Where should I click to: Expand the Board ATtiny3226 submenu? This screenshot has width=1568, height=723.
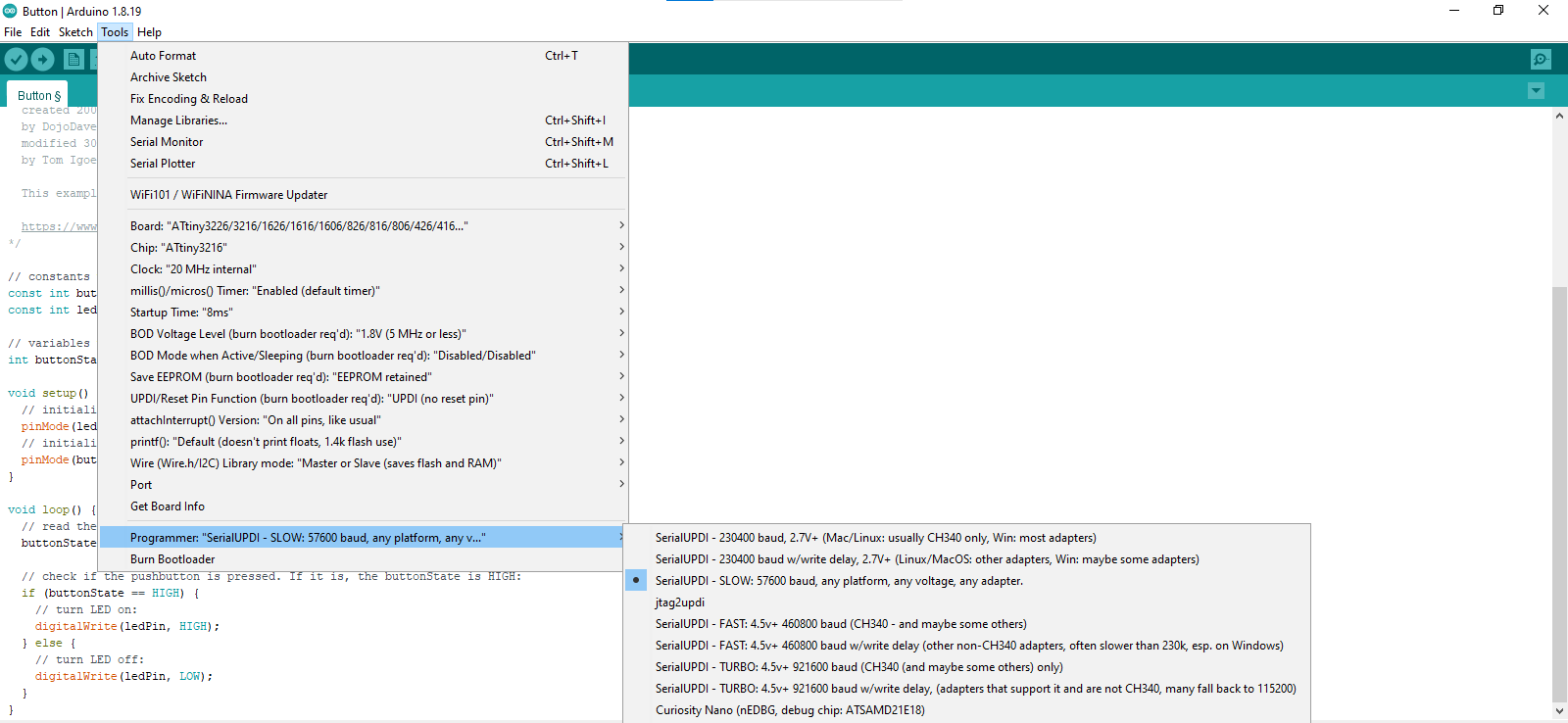363,226
